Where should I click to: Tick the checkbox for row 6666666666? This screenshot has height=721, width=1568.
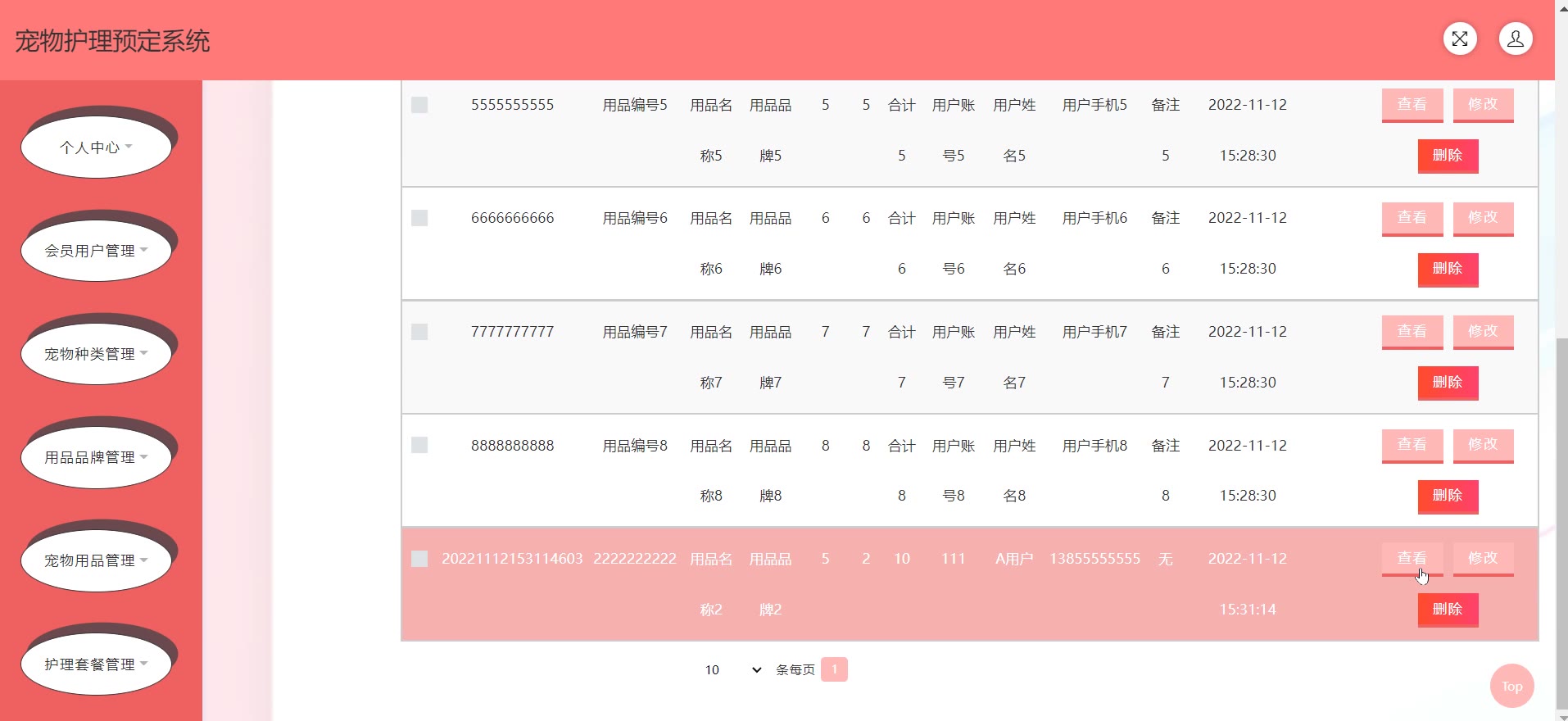coord(419,218)
